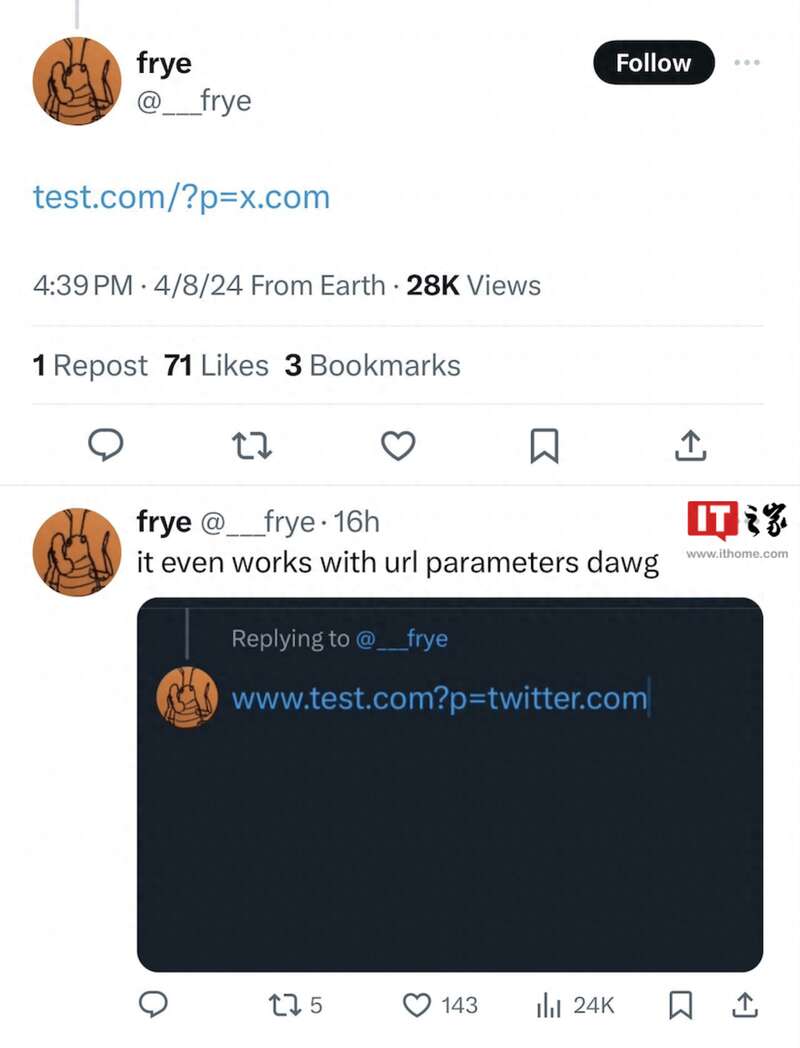Open the reply composer via speech bubble icon
800x1048 pixels.
(x=106, y=446)
